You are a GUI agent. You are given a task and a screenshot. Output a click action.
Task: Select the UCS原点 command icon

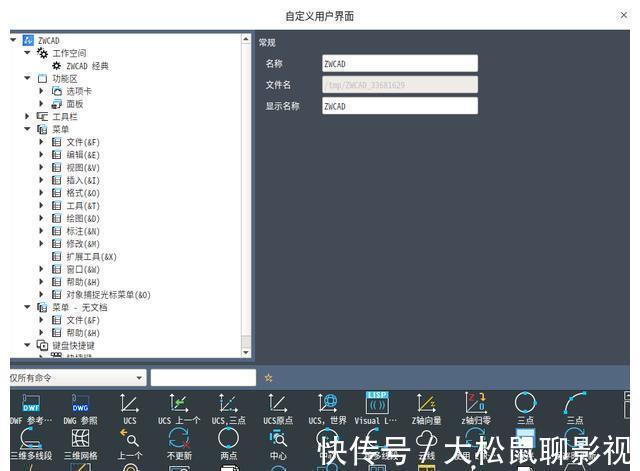(278, 403)
